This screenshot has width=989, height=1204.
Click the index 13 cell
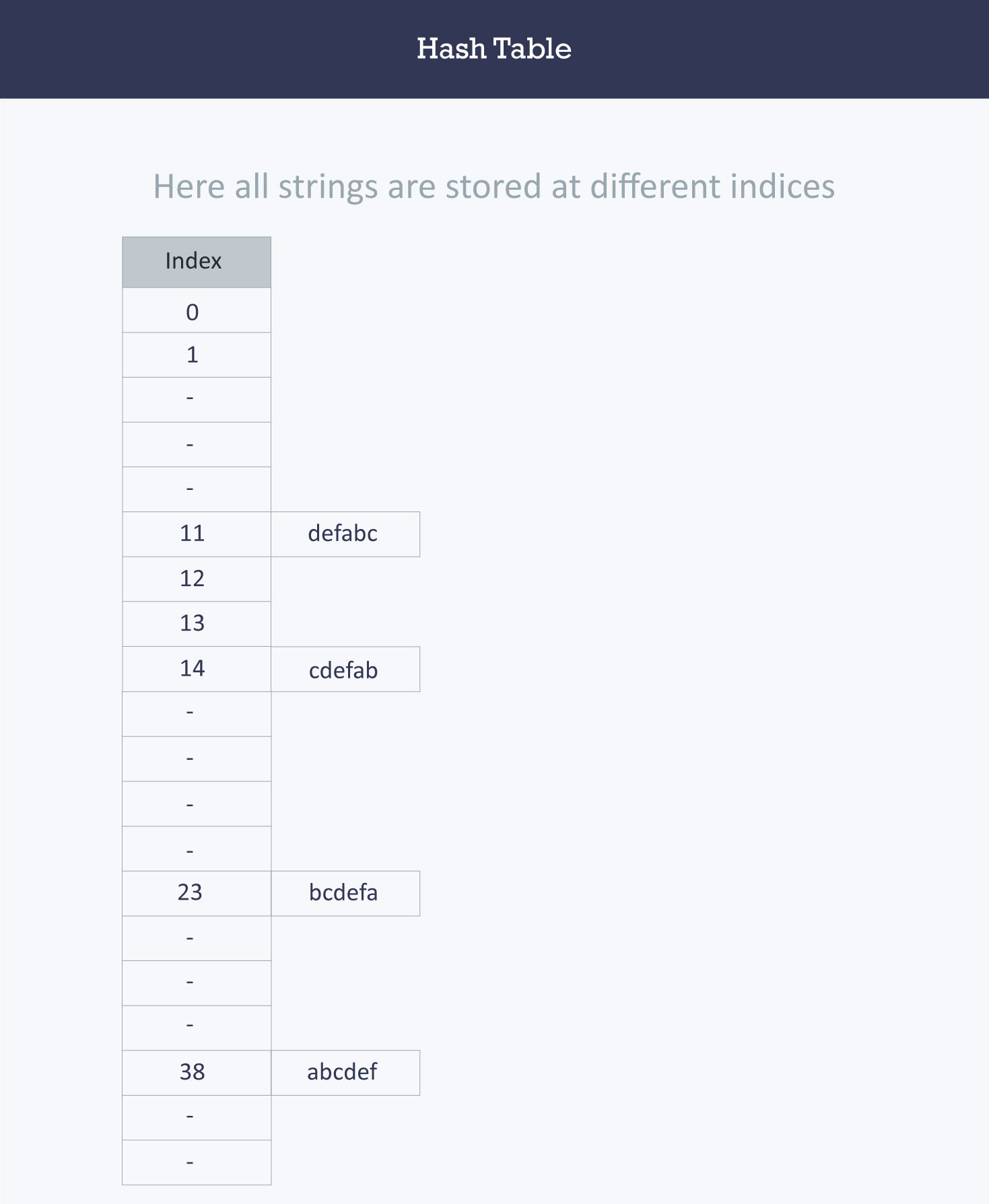click(196, 624)
